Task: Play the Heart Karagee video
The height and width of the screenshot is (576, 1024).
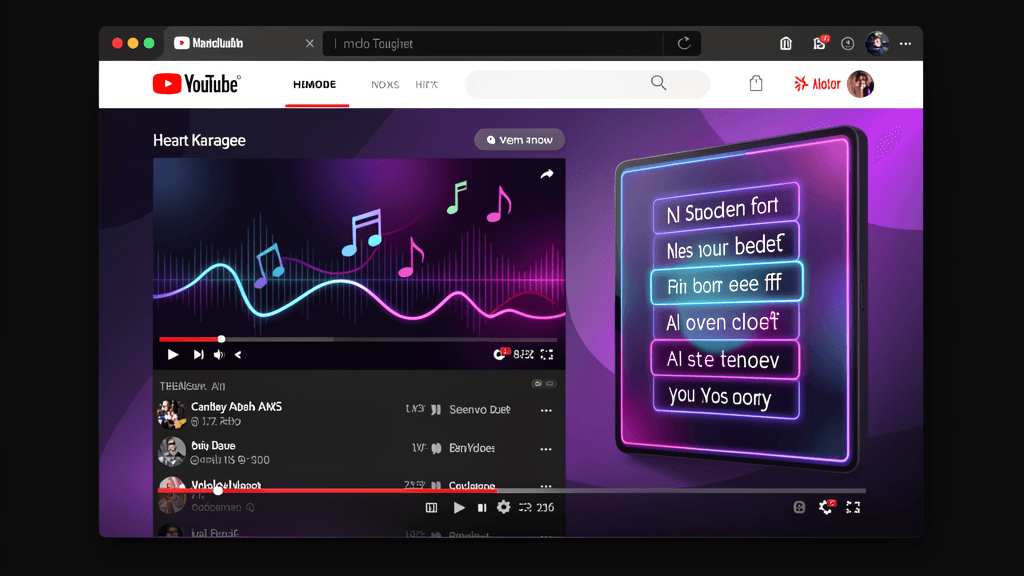Action: point(172,355)
